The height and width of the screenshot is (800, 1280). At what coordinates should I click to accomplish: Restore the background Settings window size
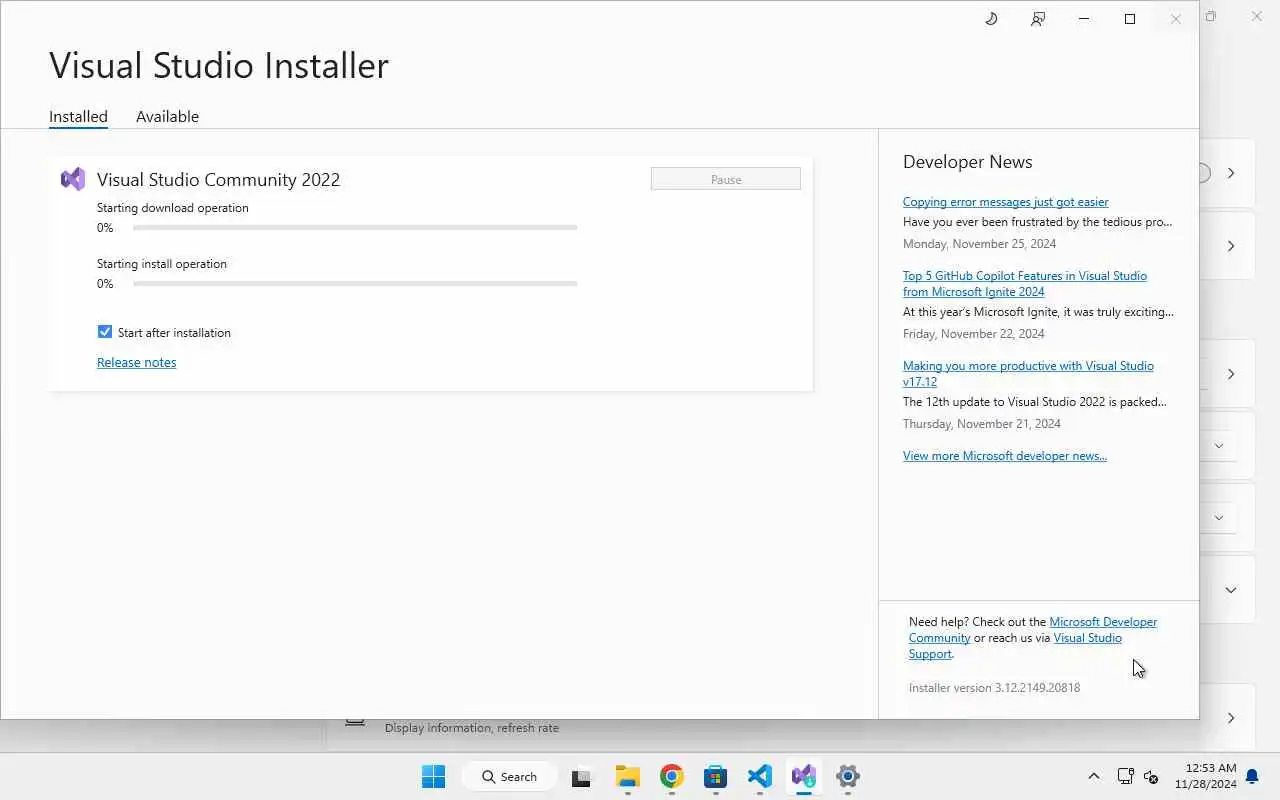1211,16
